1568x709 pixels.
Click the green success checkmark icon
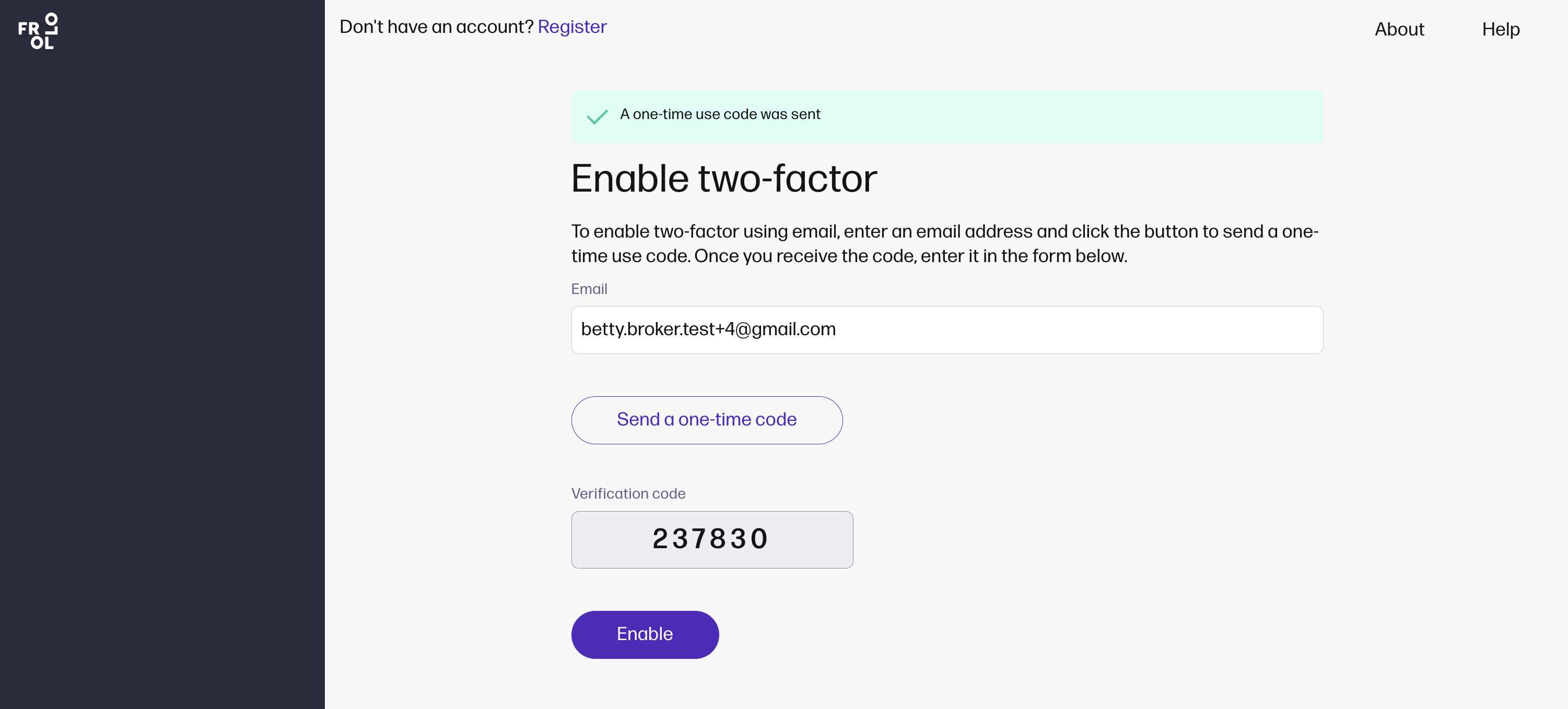pyautogui.click(x=597, y=116)
